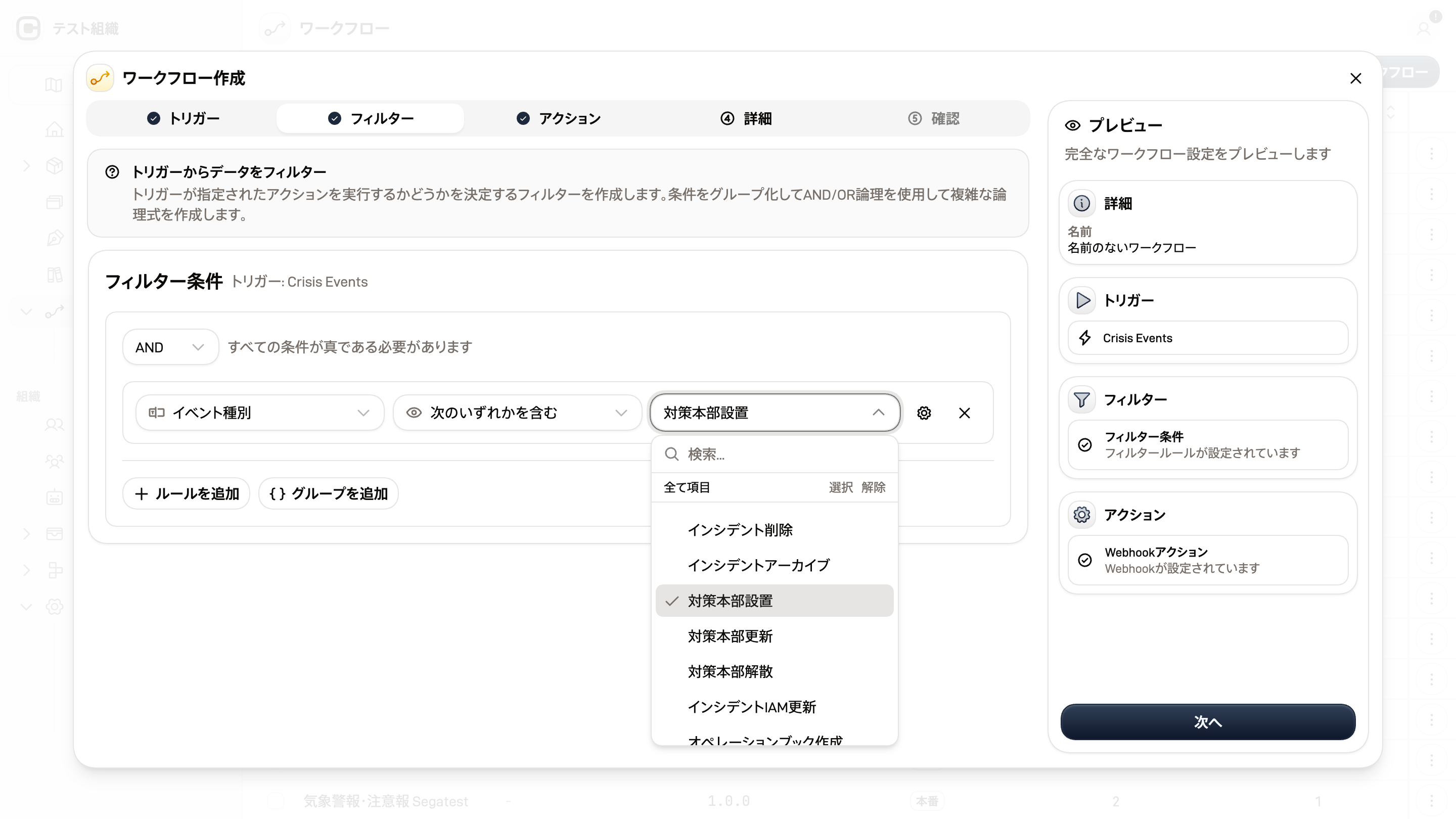Click the グループを追加 button

[329, 493]
